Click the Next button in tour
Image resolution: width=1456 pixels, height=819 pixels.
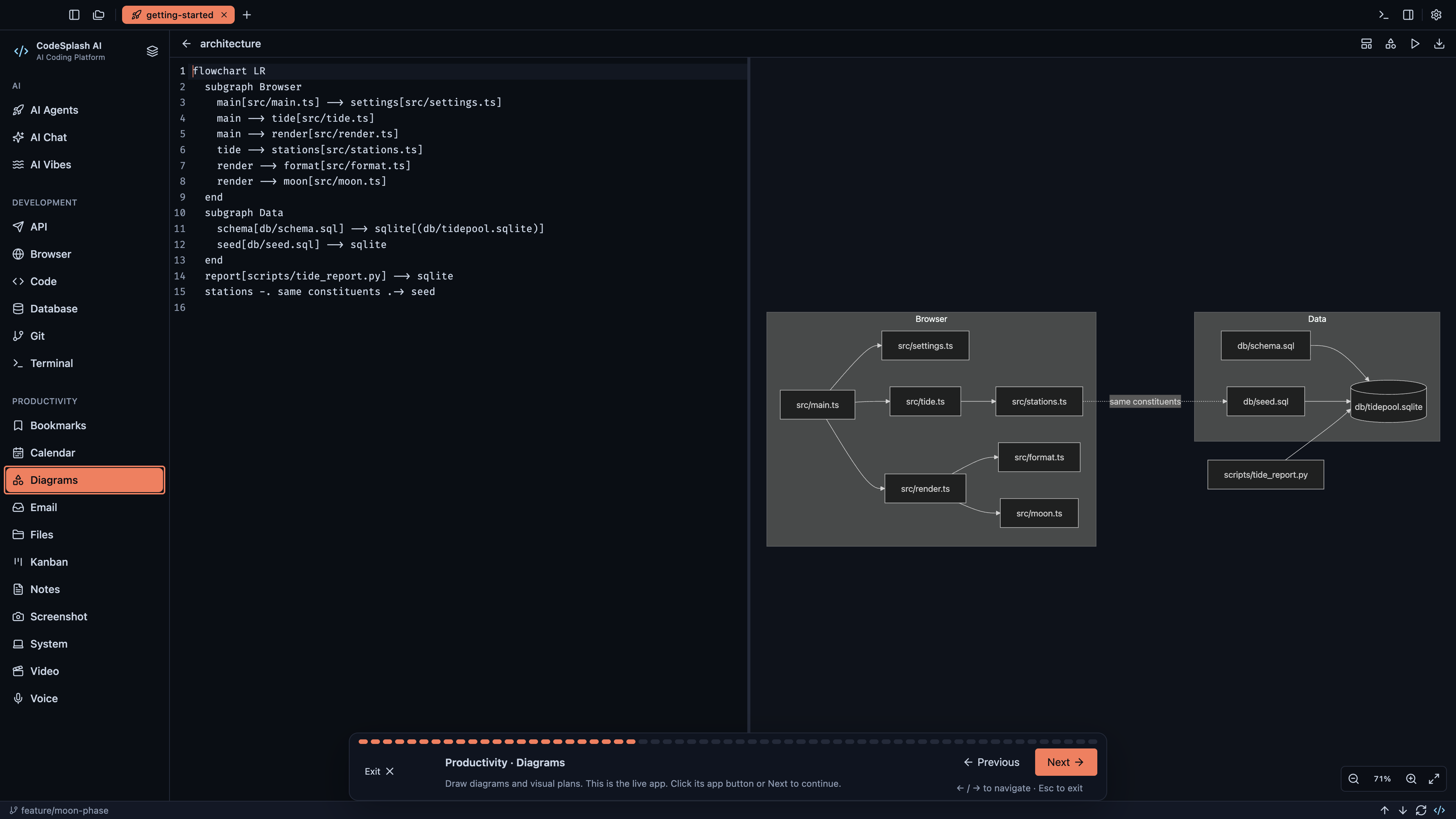(x=1065, y=762)
